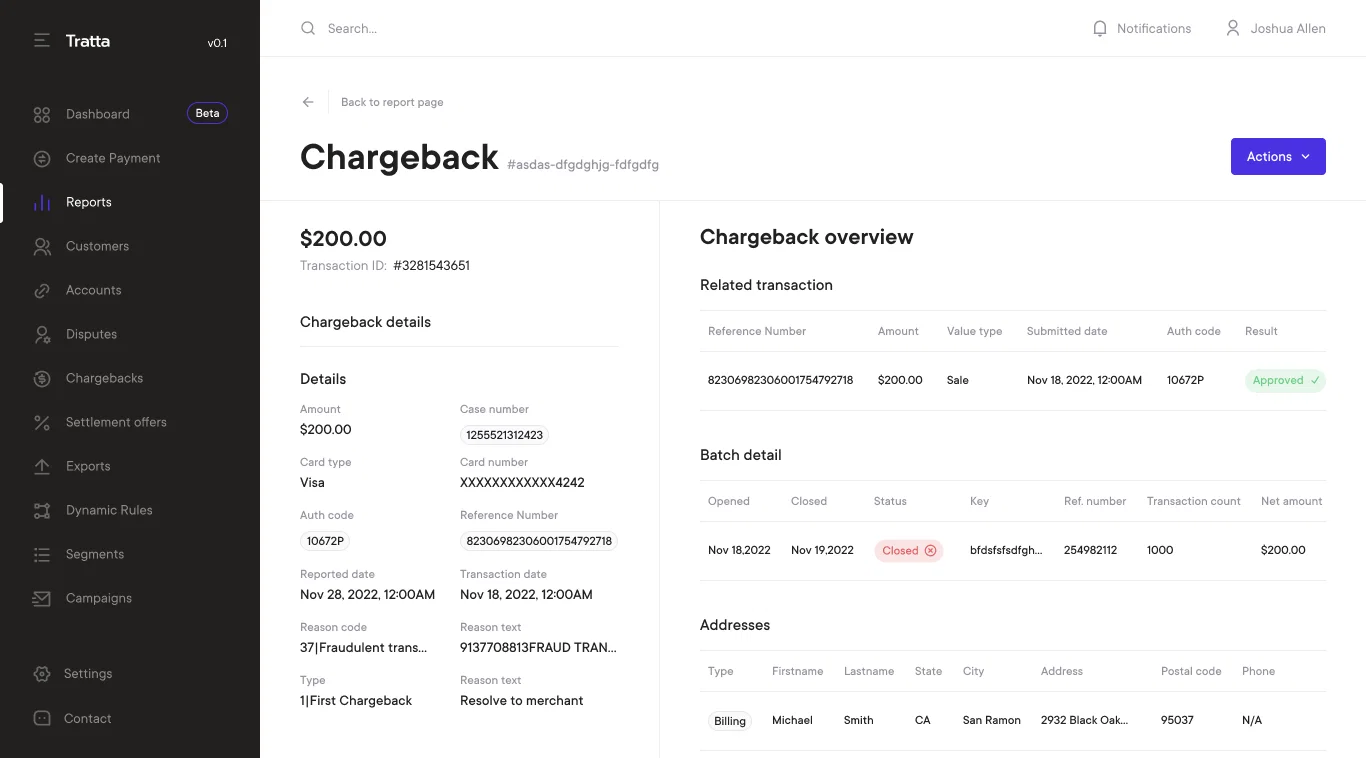Click the Settings gear icon
The height and width of the screenshot is (758, 1366).
41,674
